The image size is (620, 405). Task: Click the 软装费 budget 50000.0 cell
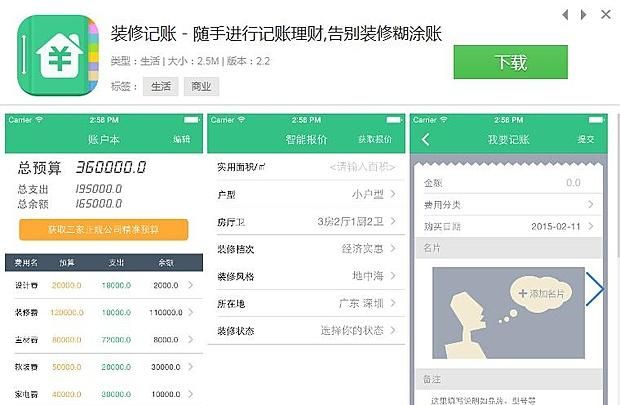66,367
